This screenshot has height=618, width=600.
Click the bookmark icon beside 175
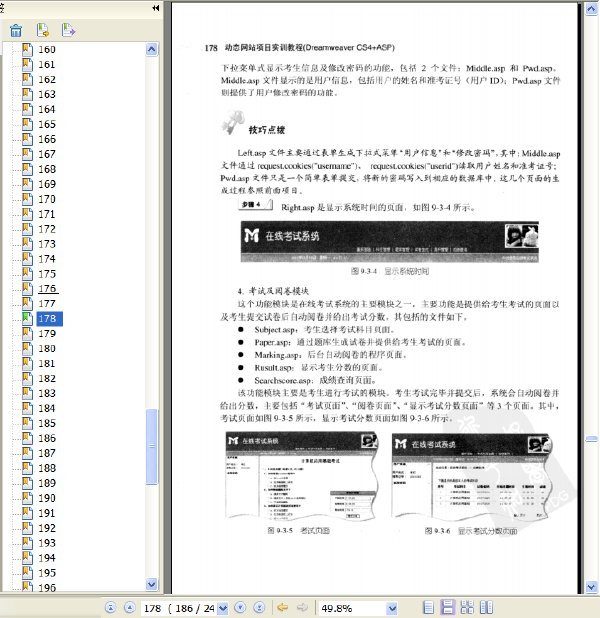[x=27, y=274]
